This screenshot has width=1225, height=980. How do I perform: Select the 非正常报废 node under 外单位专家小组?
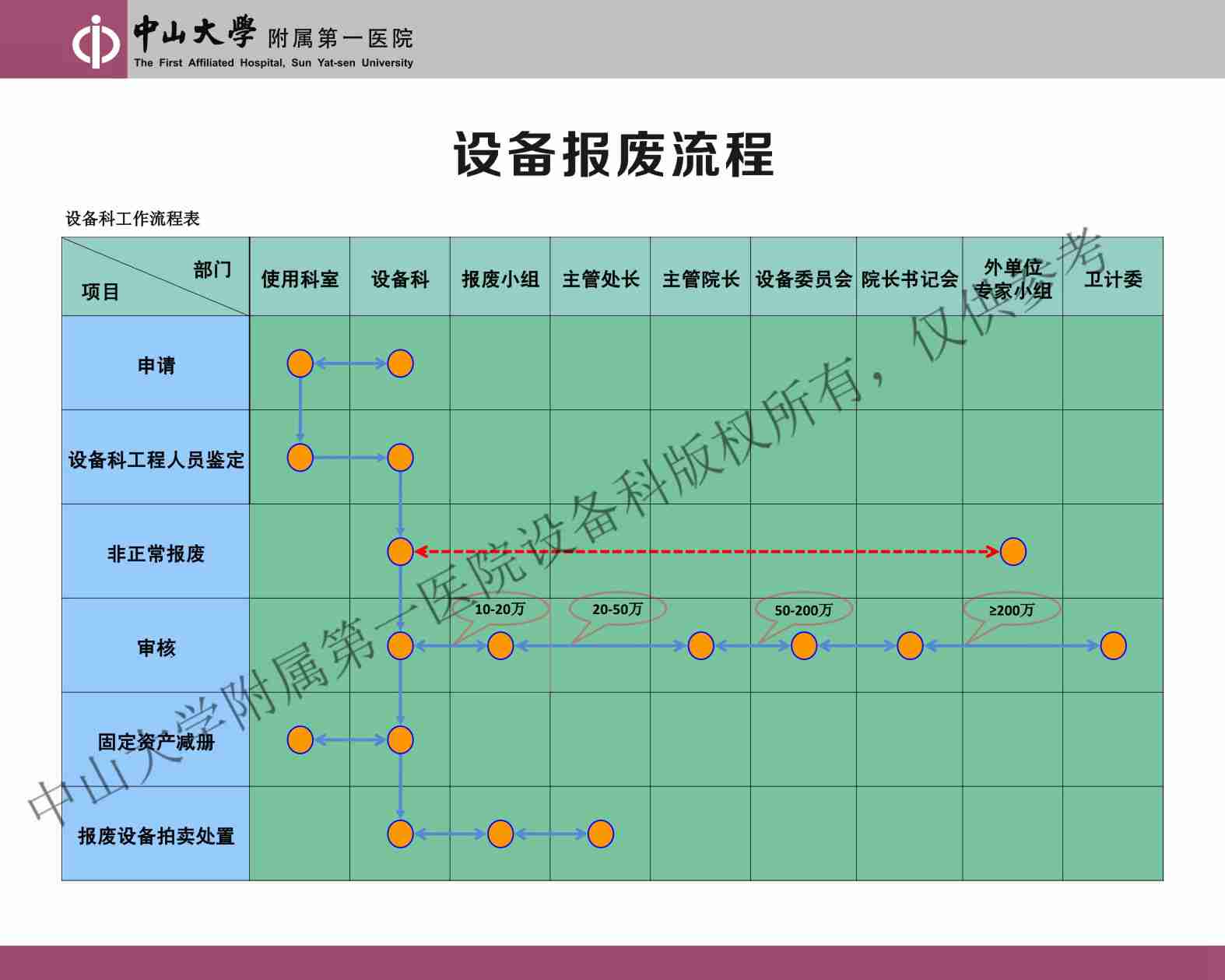click(1013, 552)
